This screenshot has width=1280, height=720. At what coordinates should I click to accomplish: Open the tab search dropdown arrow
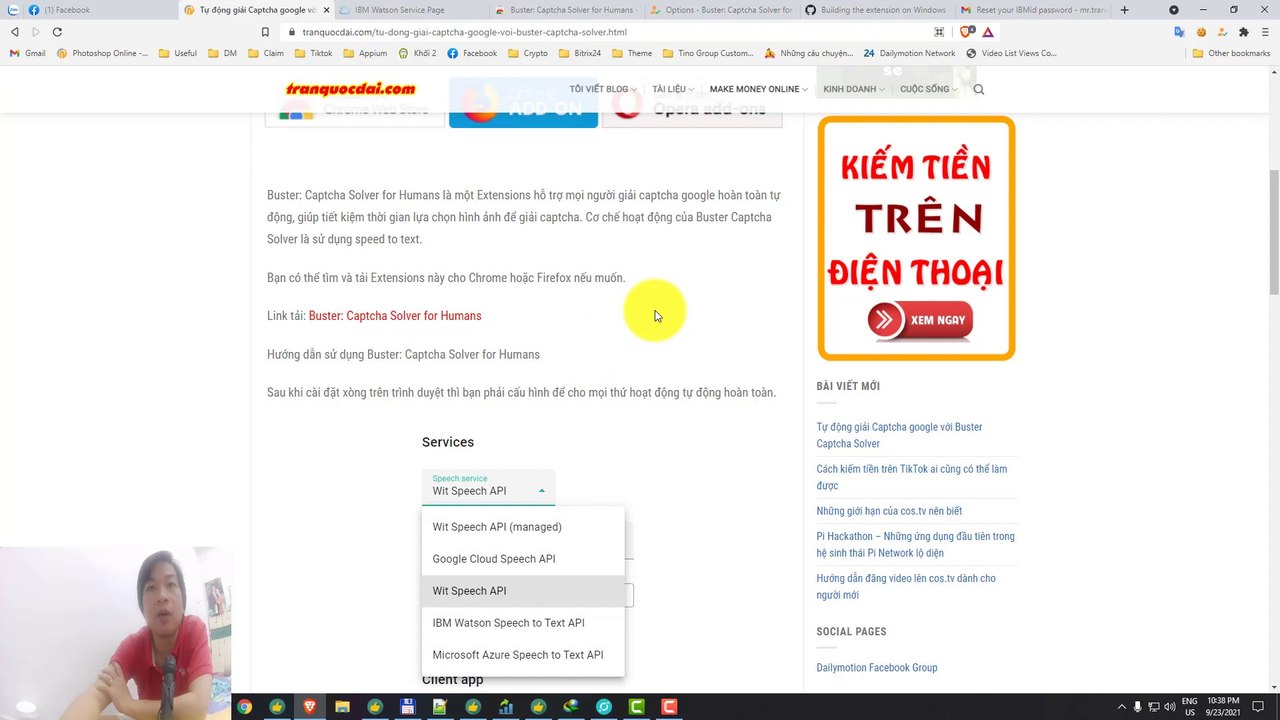[1173, 10]
